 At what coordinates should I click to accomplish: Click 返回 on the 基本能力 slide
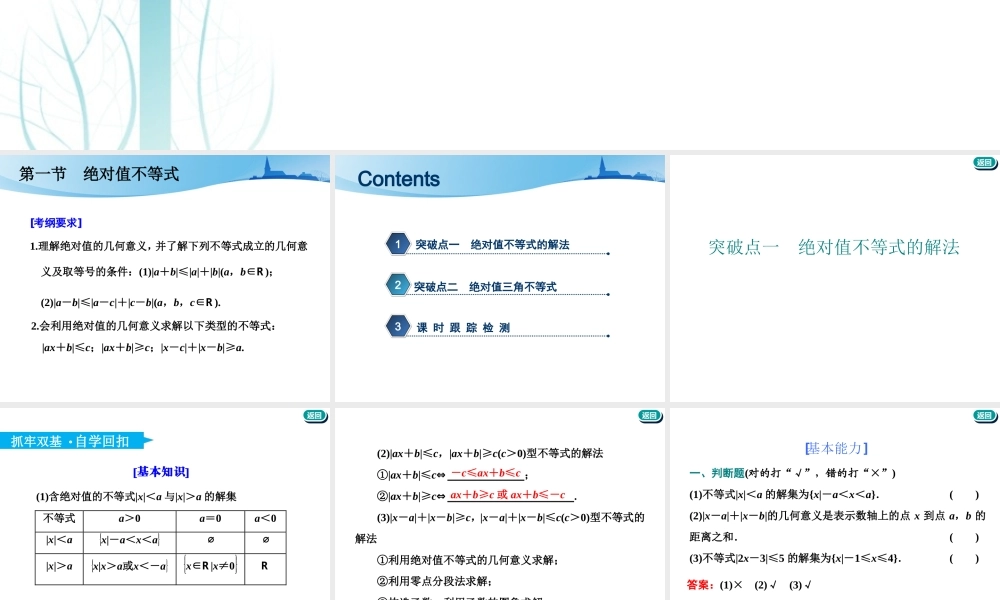point(983,416)
